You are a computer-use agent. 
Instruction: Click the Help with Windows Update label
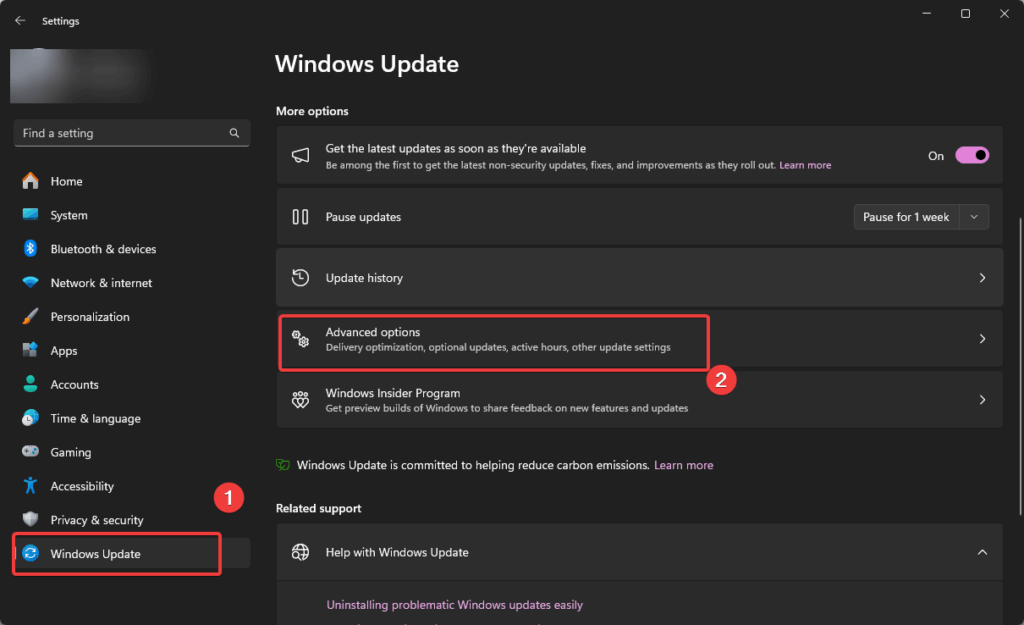coord(397,552)
